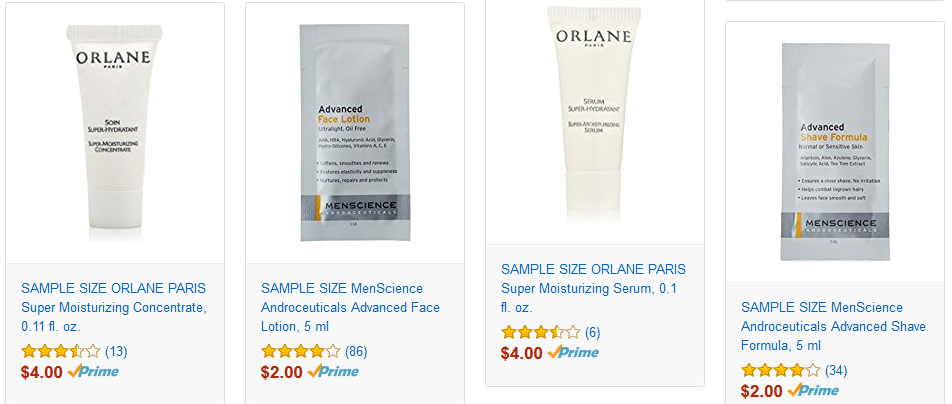View the 6 reviews for Moisturizing Serum
952x404 pixels.
[593, 332]
